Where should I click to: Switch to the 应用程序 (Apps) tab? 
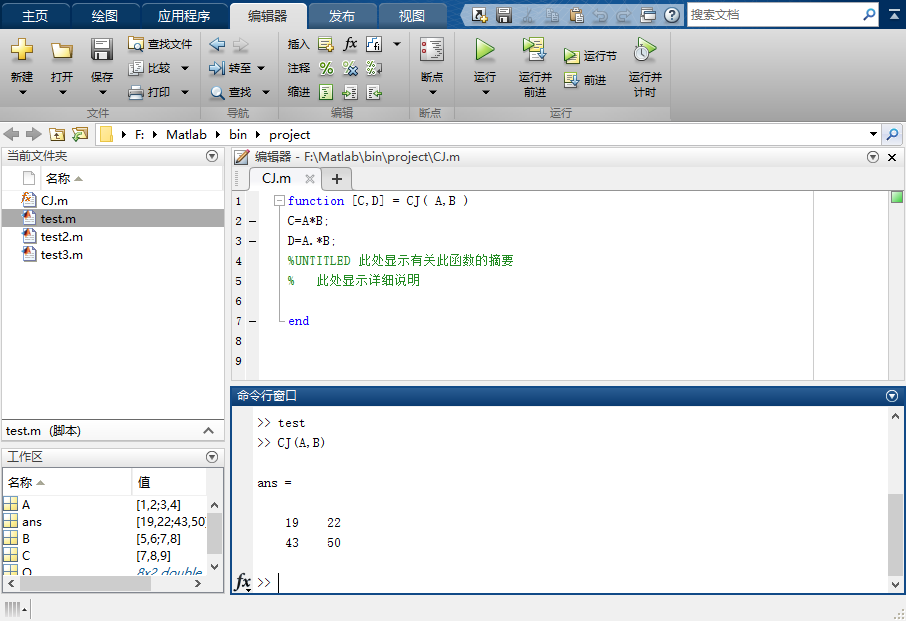coord(184,16)
